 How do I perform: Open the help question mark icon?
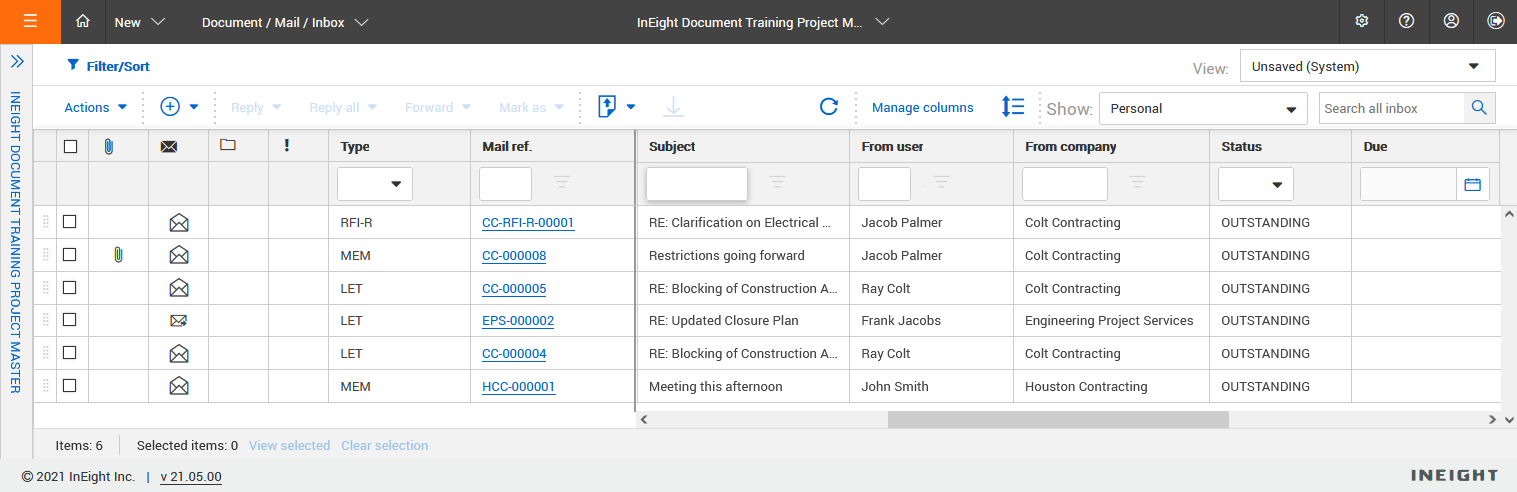(1406, 21)
